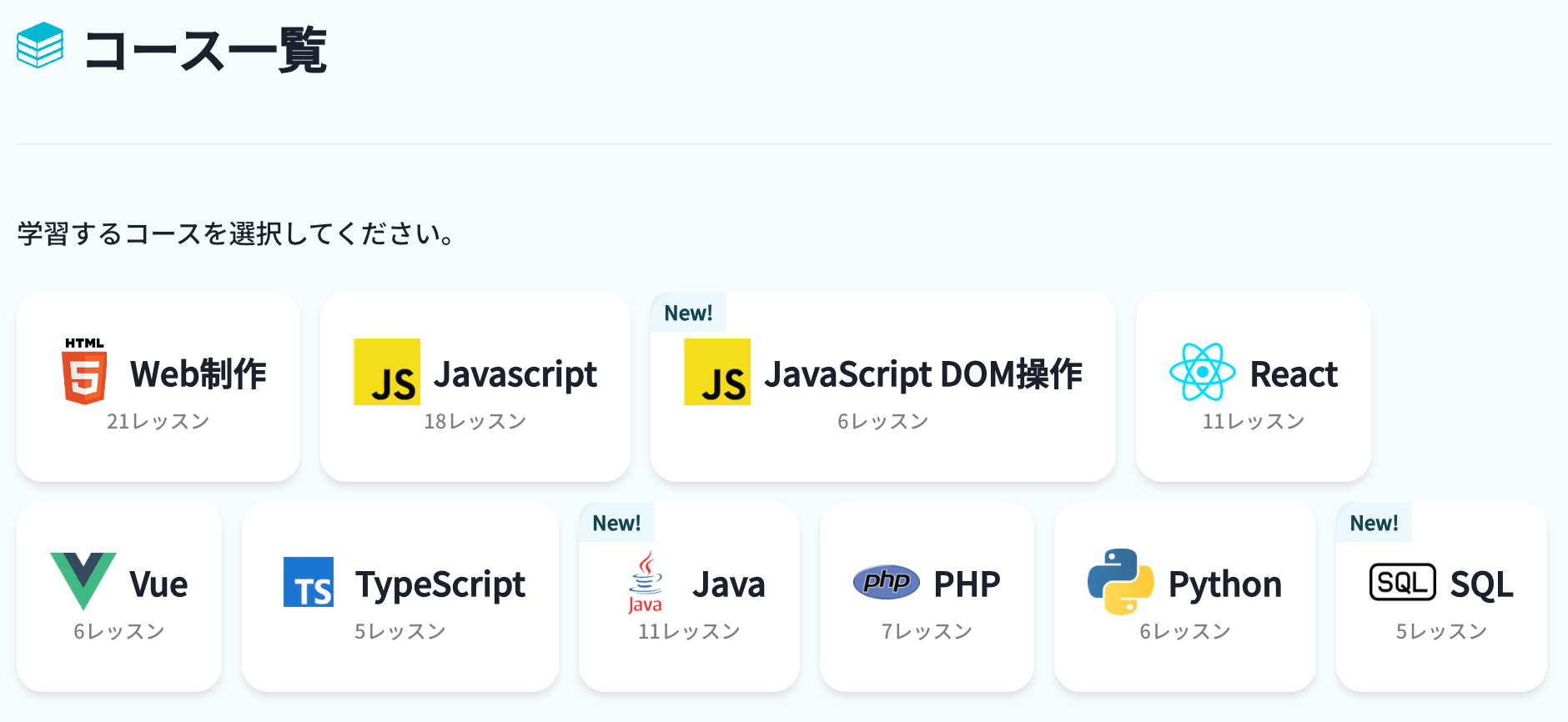Click the PHP oval logo
Image resolution: width=1568 pixels, height=722 pixels.
point(886,581)
